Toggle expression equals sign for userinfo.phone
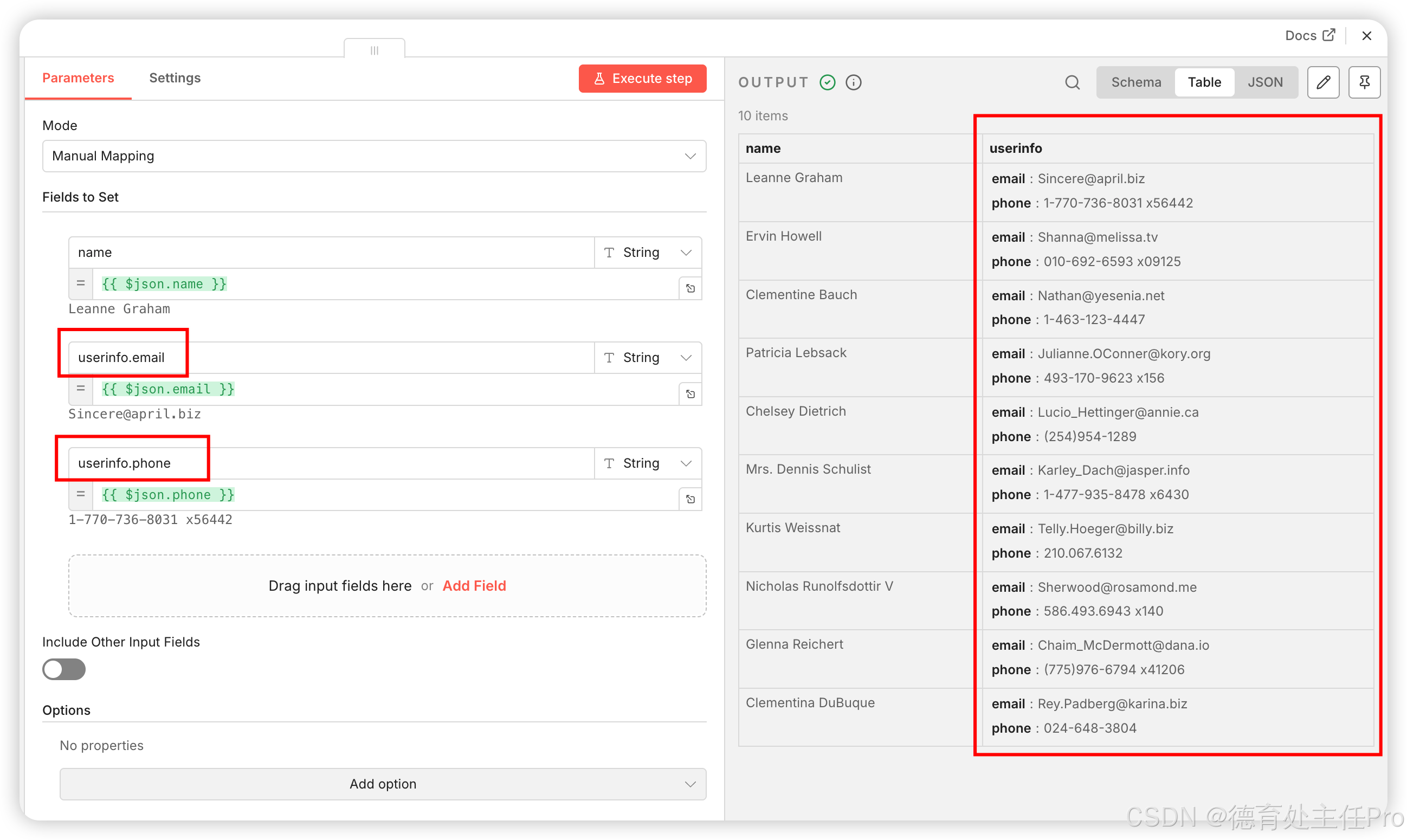The width and height of the screenshot is (1407, 840). [x=81, y=494]
